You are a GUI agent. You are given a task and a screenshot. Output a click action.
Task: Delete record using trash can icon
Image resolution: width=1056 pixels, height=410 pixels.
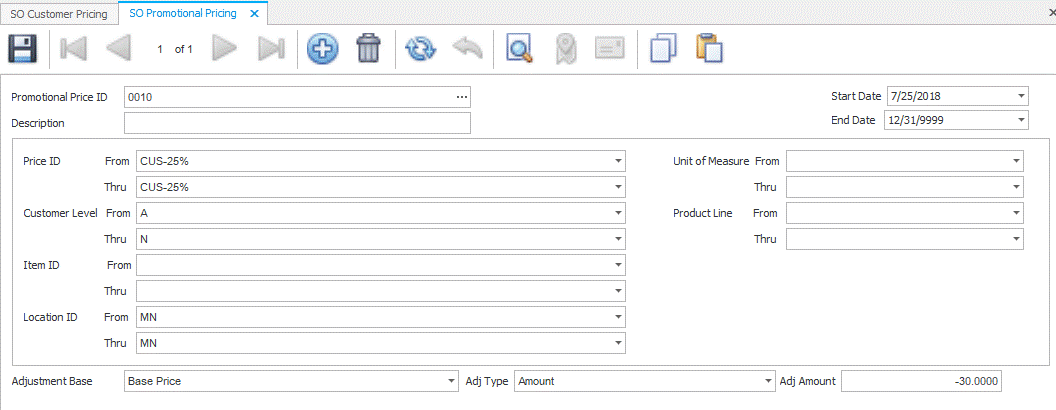[x=368, y=49]
